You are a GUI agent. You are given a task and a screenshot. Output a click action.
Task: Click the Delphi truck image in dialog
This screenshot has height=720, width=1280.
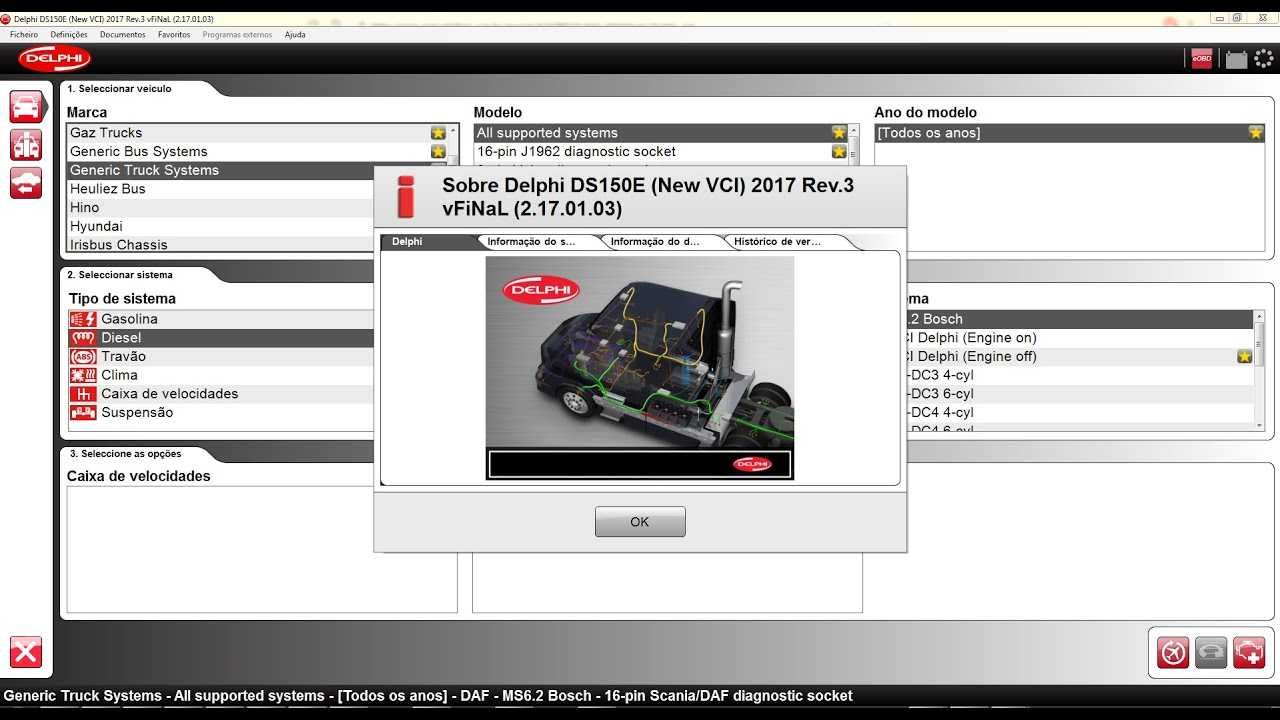640,368
